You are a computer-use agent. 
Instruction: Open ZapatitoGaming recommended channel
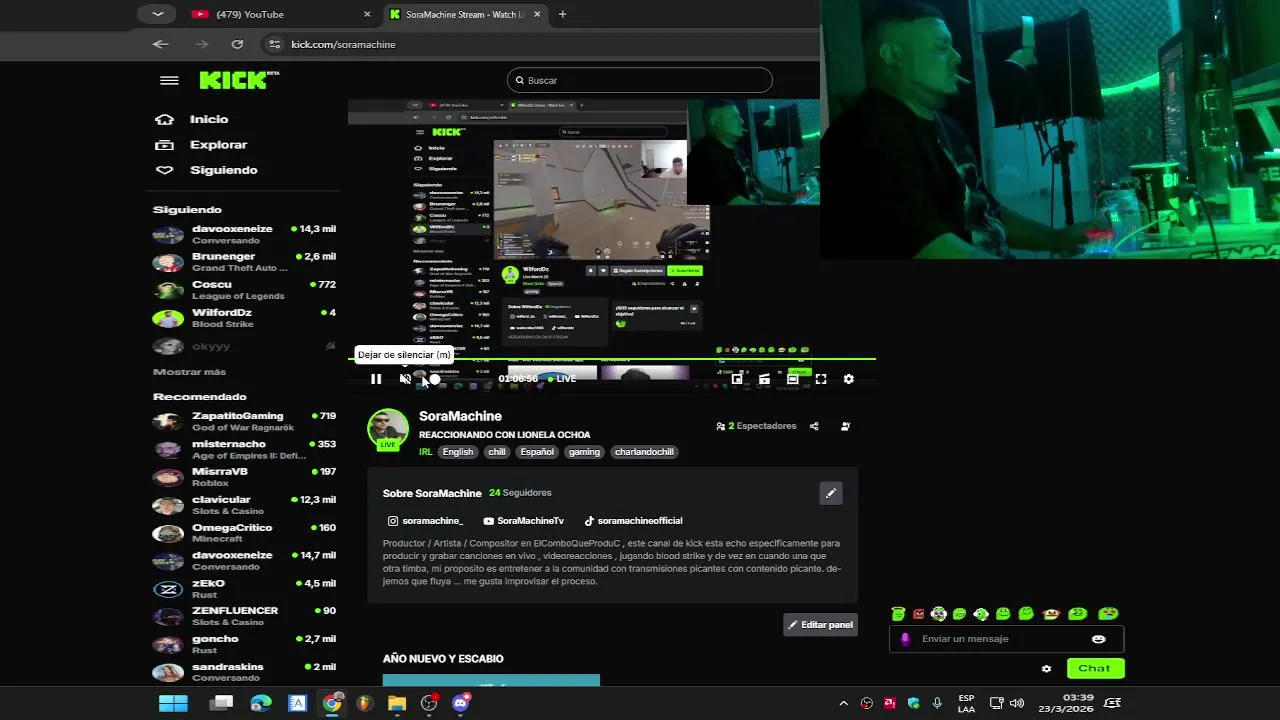pyautogui.click(x=245, y=421)
